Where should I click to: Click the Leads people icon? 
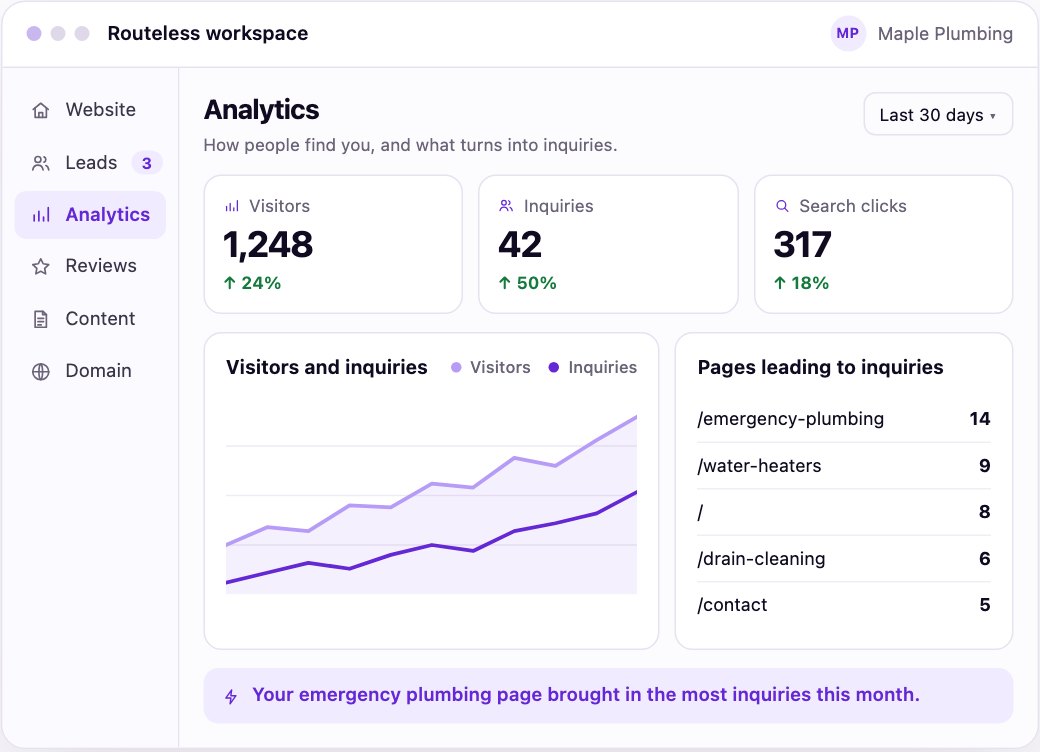point(40,163)
